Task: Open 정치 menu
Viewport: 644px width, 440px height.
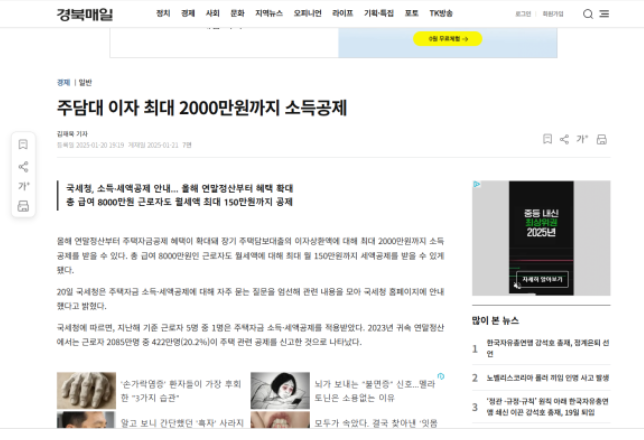Action: click(163, 14)
